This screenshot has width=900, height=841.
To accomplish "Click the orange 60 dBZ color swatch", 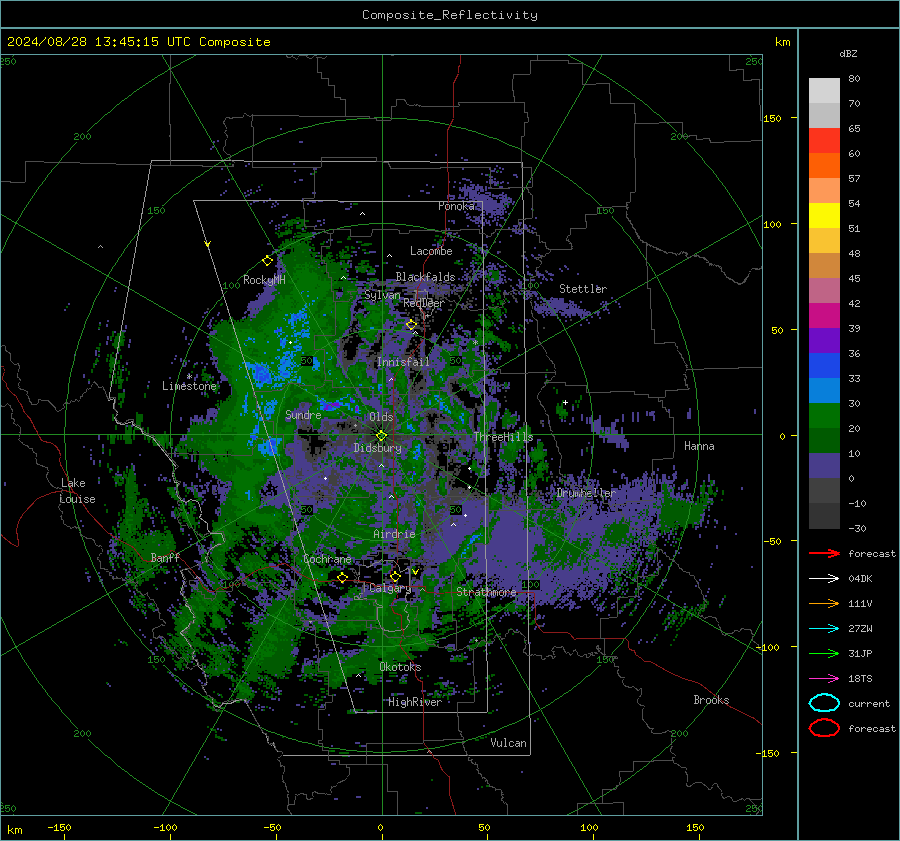I will click(x=824, y=166).
